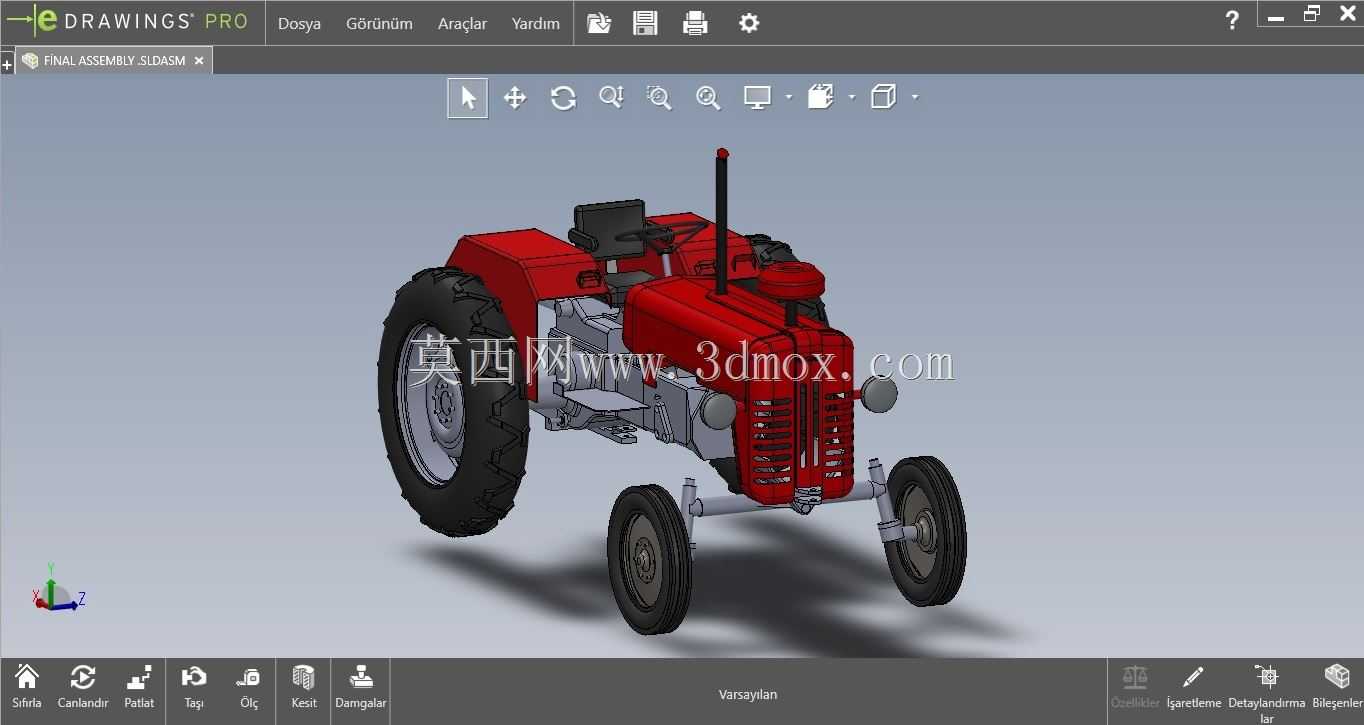This screenshot has height=725, width=1364.
Task: Click the print icon
Action: click(x=695, y=23)
